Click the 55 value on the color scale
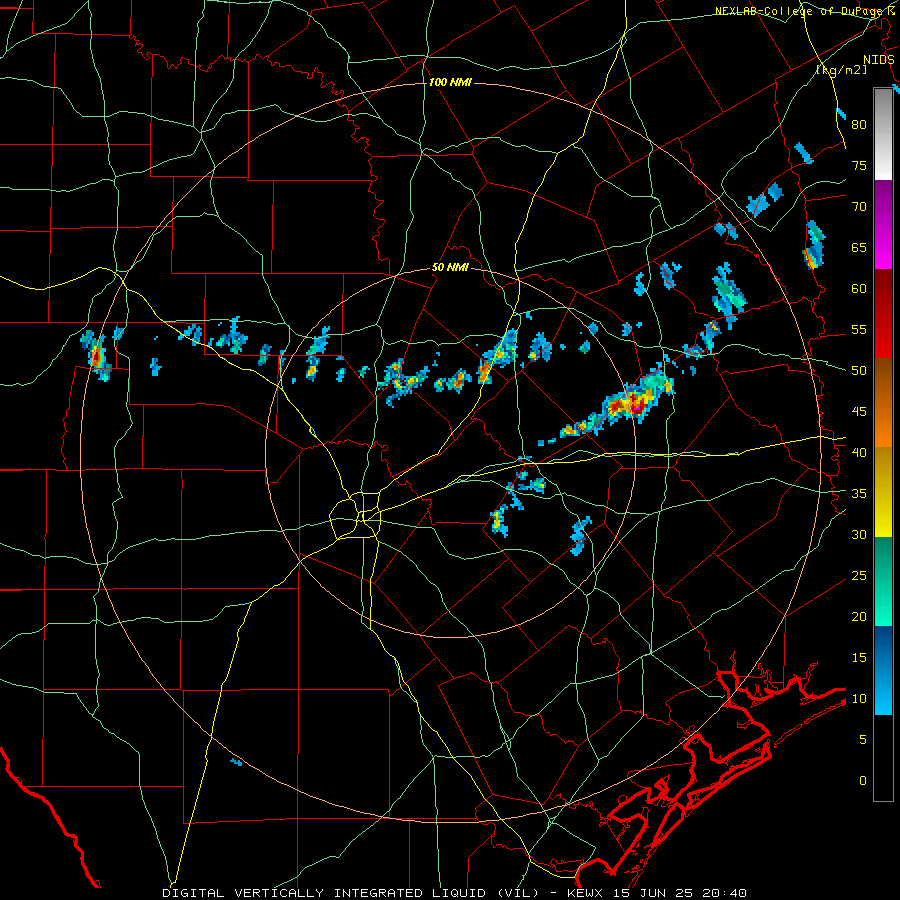 859,329
